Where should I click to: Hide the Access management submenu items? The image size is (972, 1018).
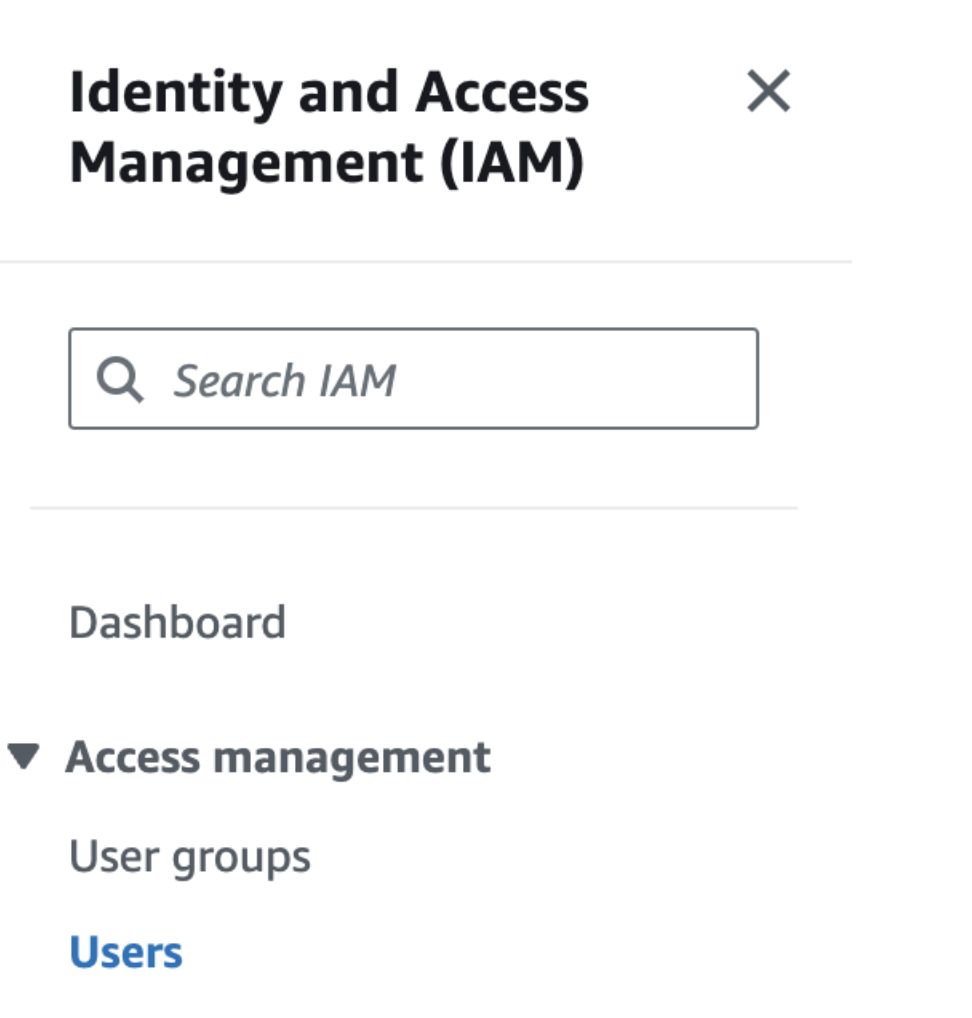tap(23, 756)
